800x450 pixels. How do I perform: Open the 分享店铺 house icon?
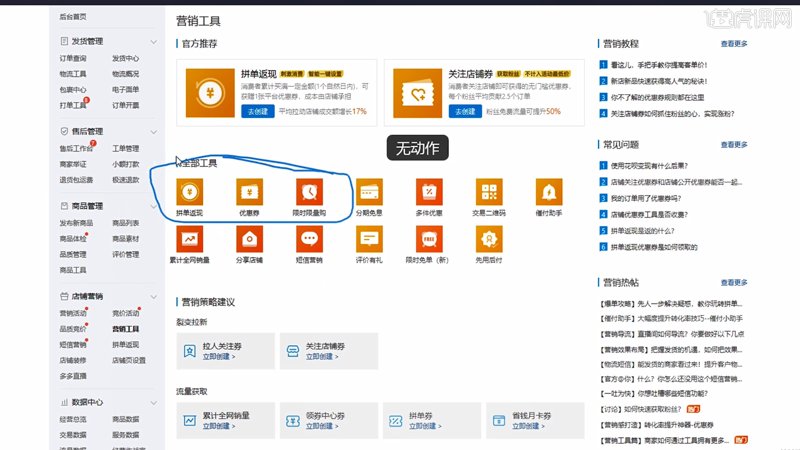[x=249, y=239]
